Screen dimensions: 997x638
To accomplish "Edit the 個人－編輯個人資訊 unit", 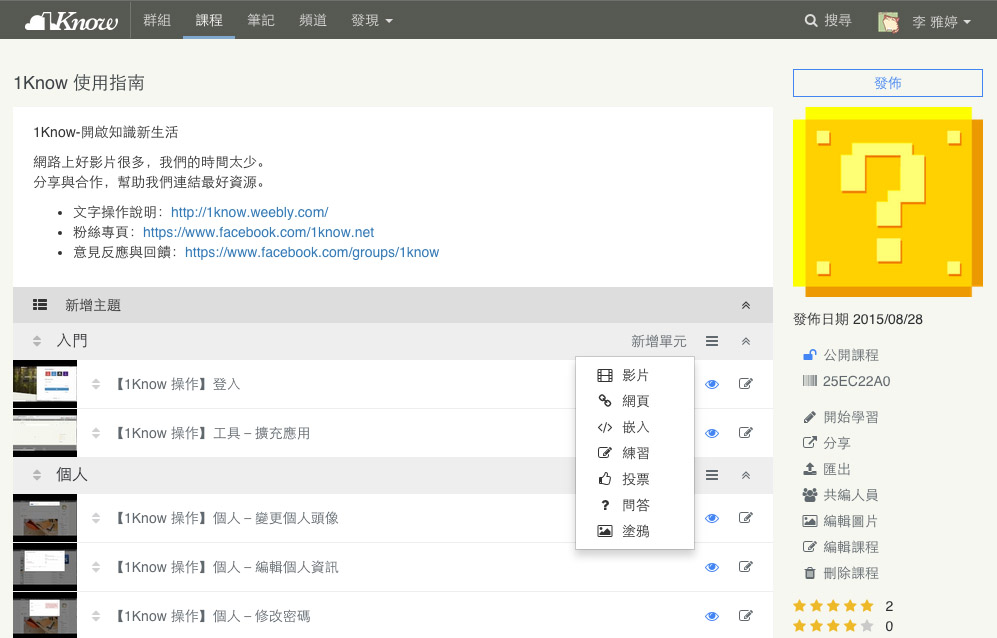I will click(745, 567).
